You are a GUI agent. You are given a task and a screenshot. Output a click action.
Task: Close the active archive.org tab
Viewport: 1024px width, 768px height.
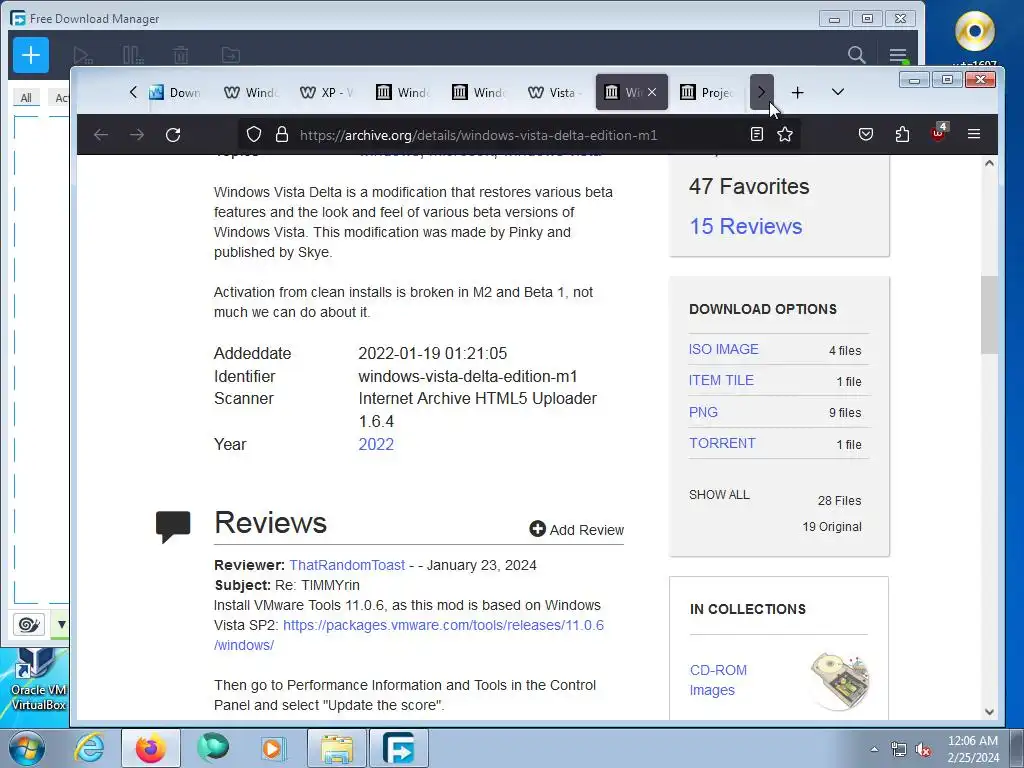(x=652, y=93)
